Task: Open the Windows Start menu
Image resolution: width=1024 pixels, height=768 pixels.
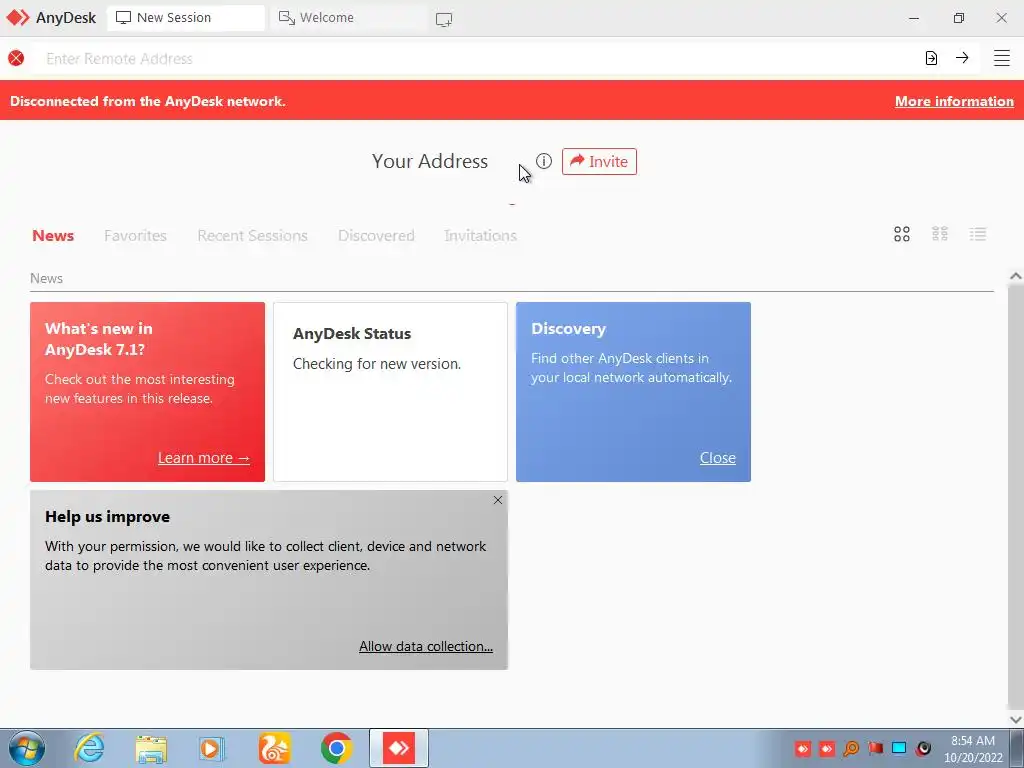Action: (27, 748)
